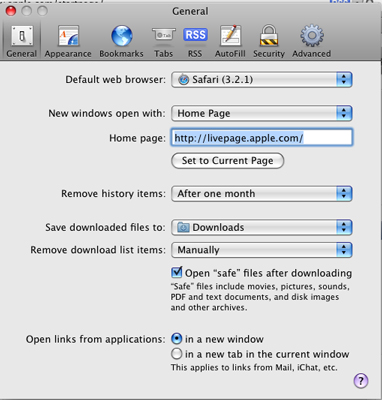Click the Home page URL field
The width and height of the screenshot is (382, 400).
[x=262, y=138]
